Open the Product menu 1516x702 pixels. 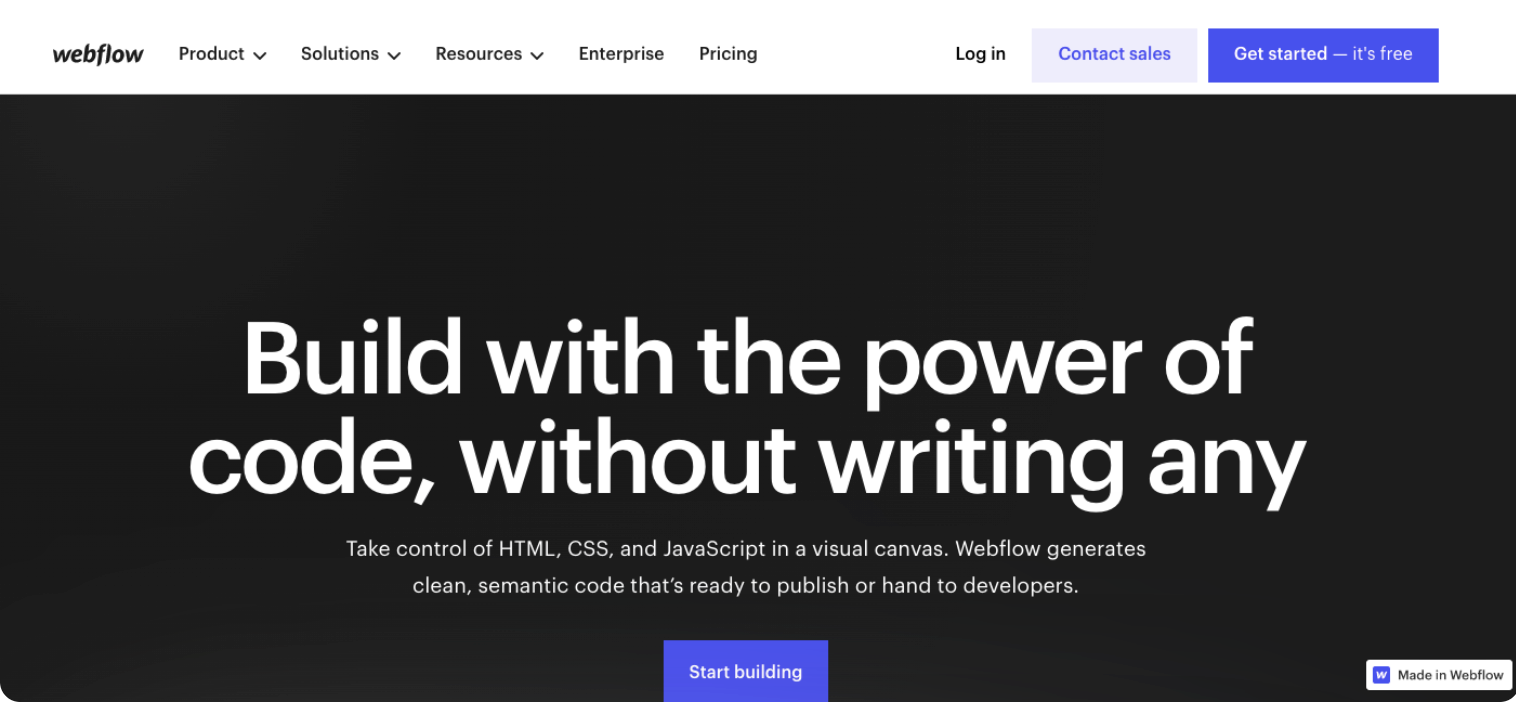coord(223,54)
